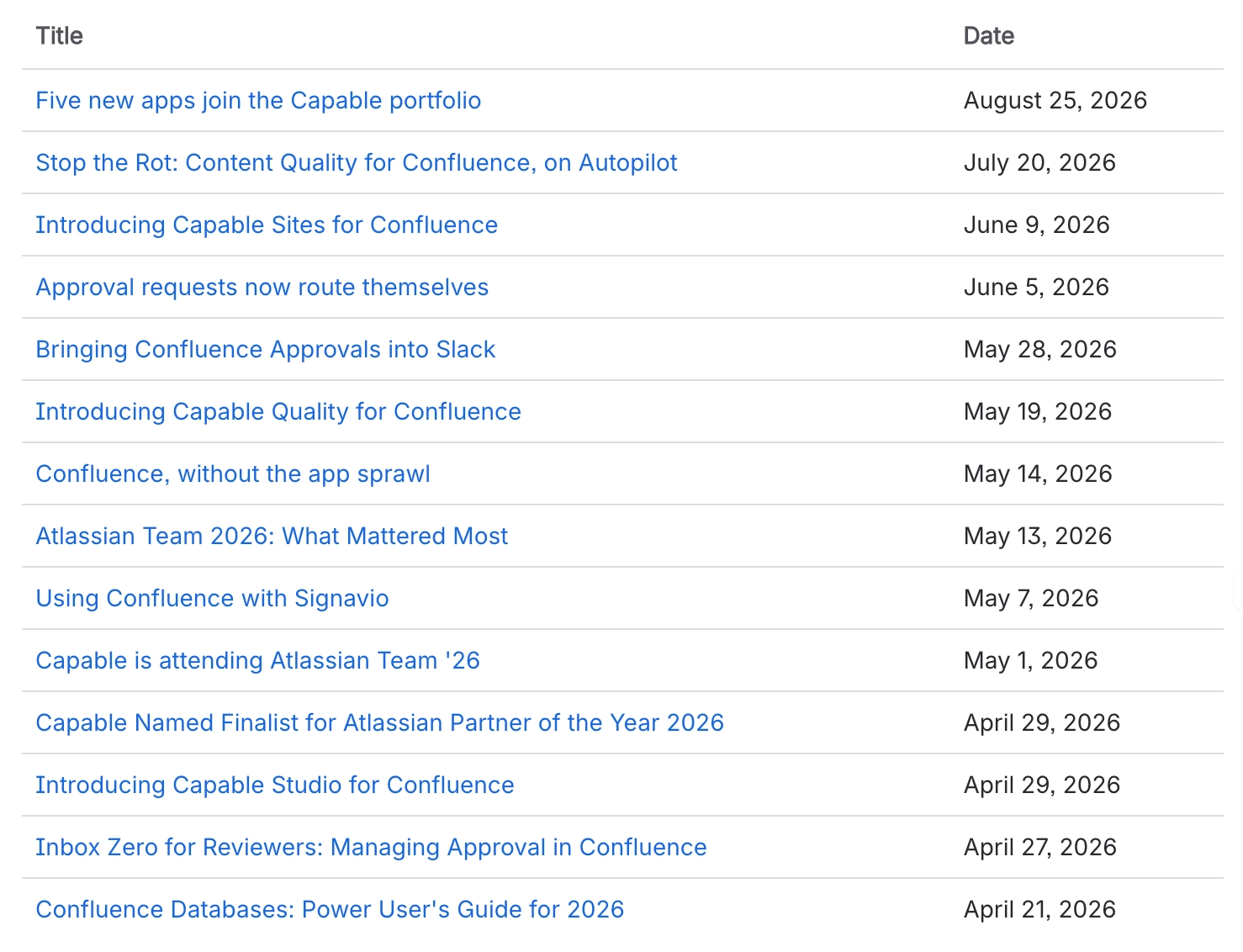Select the date 'June 9, 2026'

tap(1037, 225)
